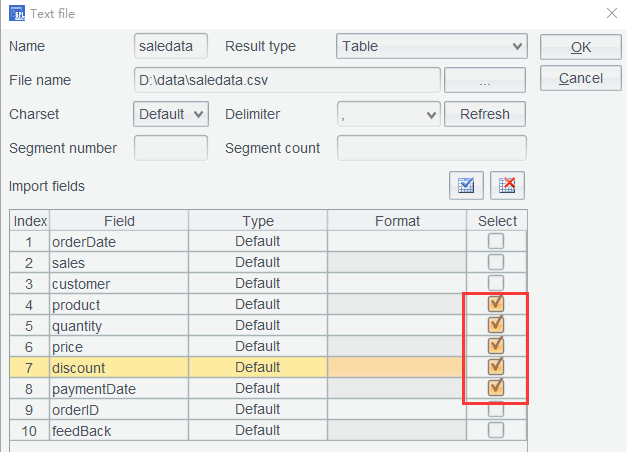The height and width of the screenshot is (452, 627).
Task: Close the Text file dialog
Action: point(611,14)
